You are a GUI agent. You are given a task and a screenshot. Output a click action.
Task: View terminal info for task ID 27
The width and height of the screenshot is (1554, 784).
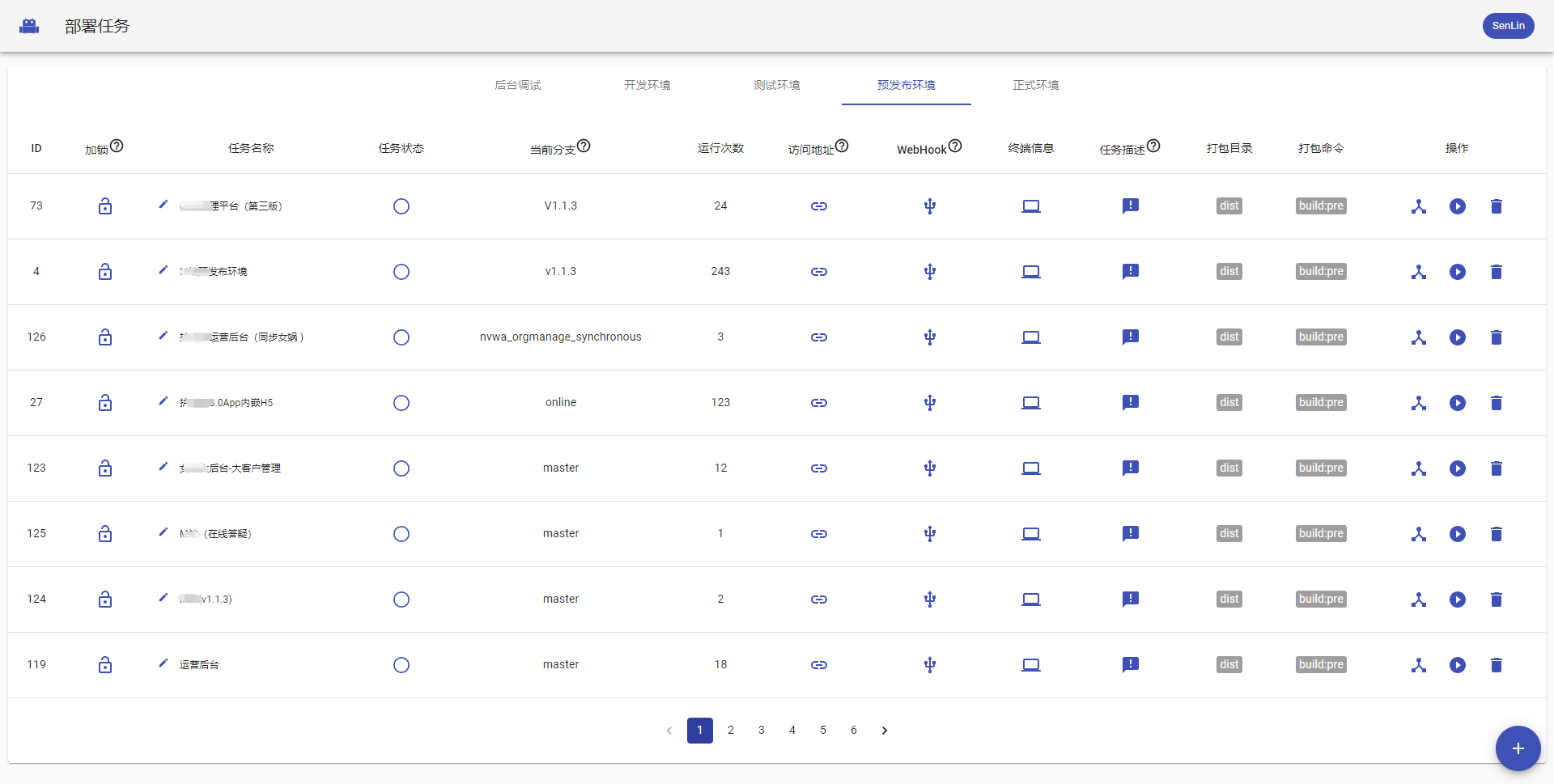click(1031, 403)
